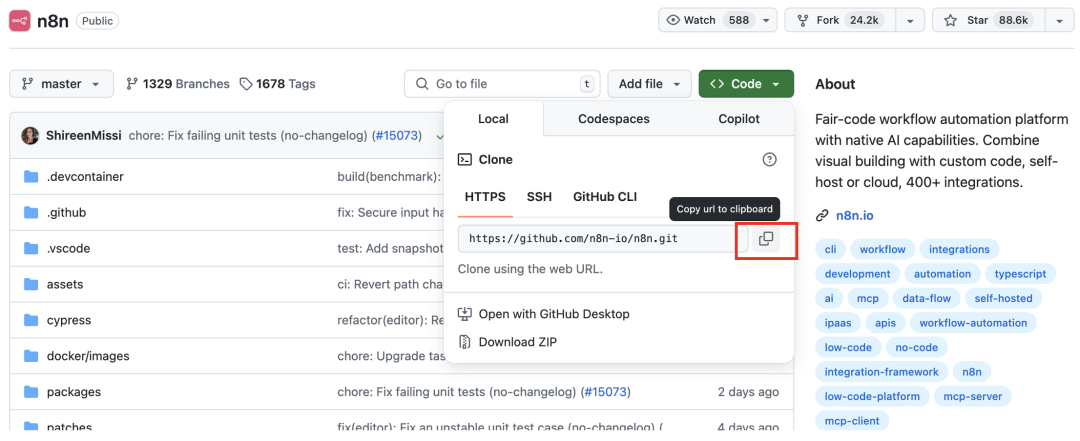This screenshot has height=441, width=1080.
Task: Open the .github folder name
Action: (66, 212)
